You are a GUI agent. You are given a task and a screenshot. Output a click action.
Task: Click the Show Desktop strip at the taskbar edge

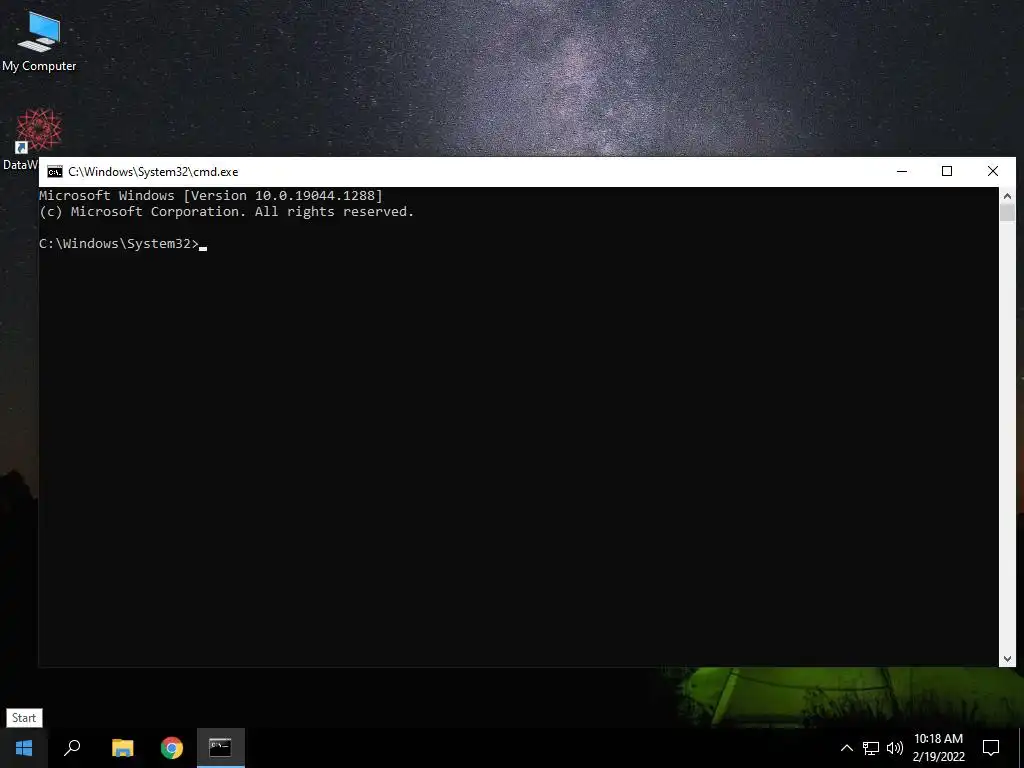[x=1021, y=748]
